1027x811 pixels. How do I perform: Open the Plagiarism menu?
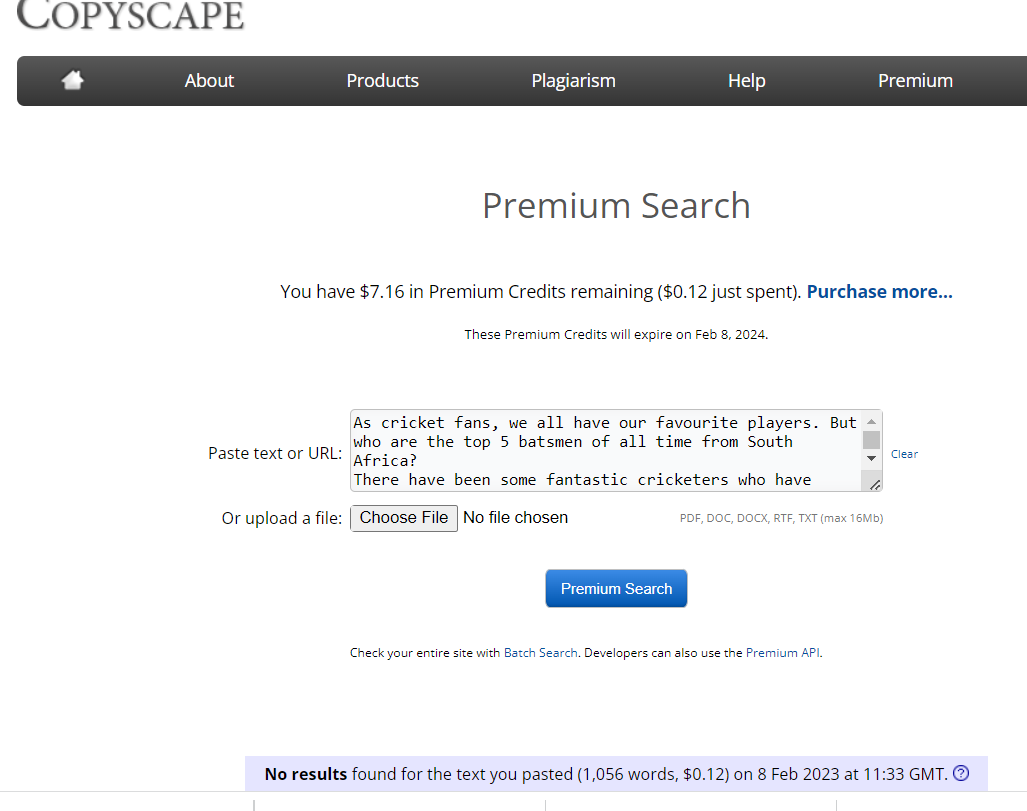click(573, 81)
